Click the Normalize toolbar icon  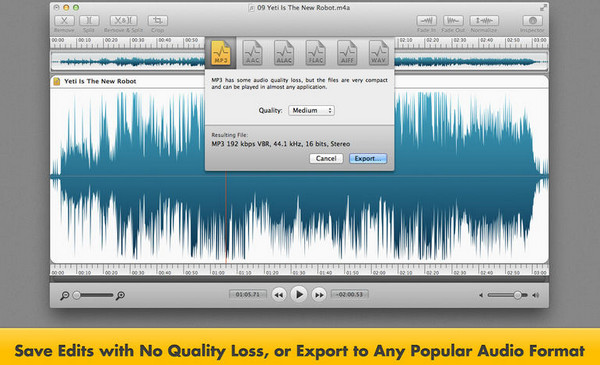coord(484,21)
